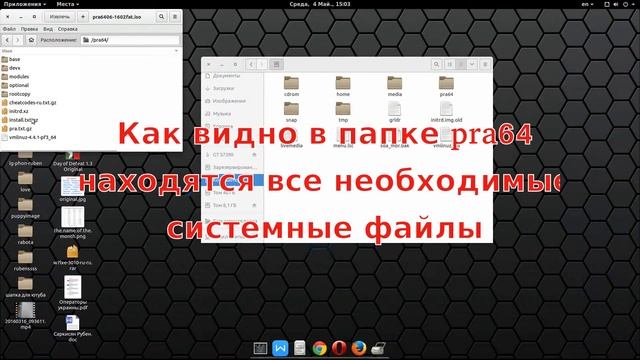Viewport: 640px width, 360px height.
Task: Click the /pra64/ location input field
Action: [x=130, y=40]
